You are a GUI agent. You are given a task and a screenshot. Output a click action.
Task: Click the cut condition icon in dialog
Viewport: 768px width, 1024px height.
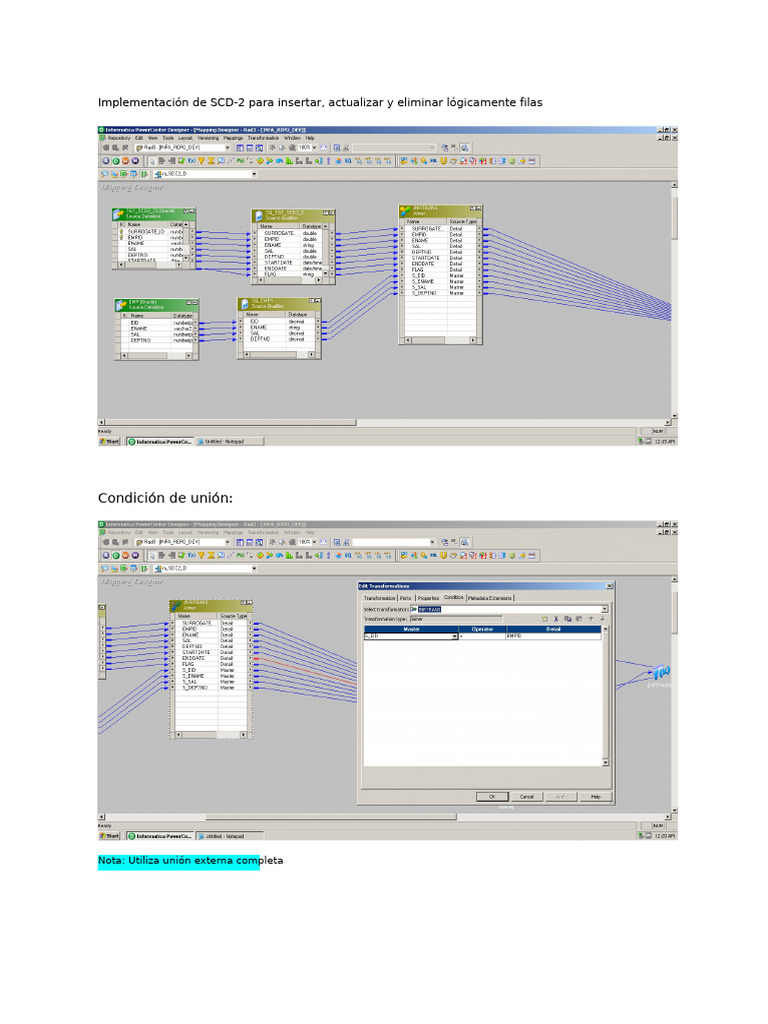pos(556,619)
